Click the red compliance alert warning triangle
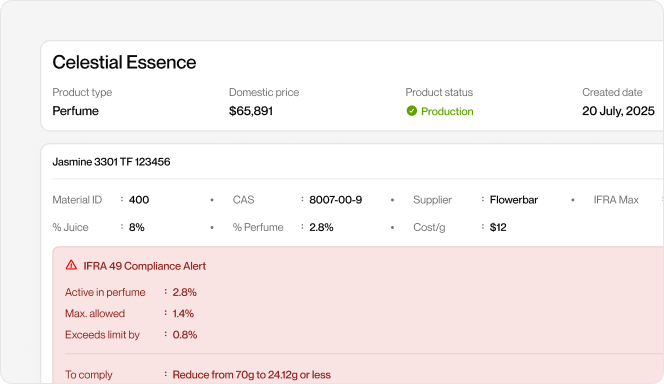 [x=71, y=265]
